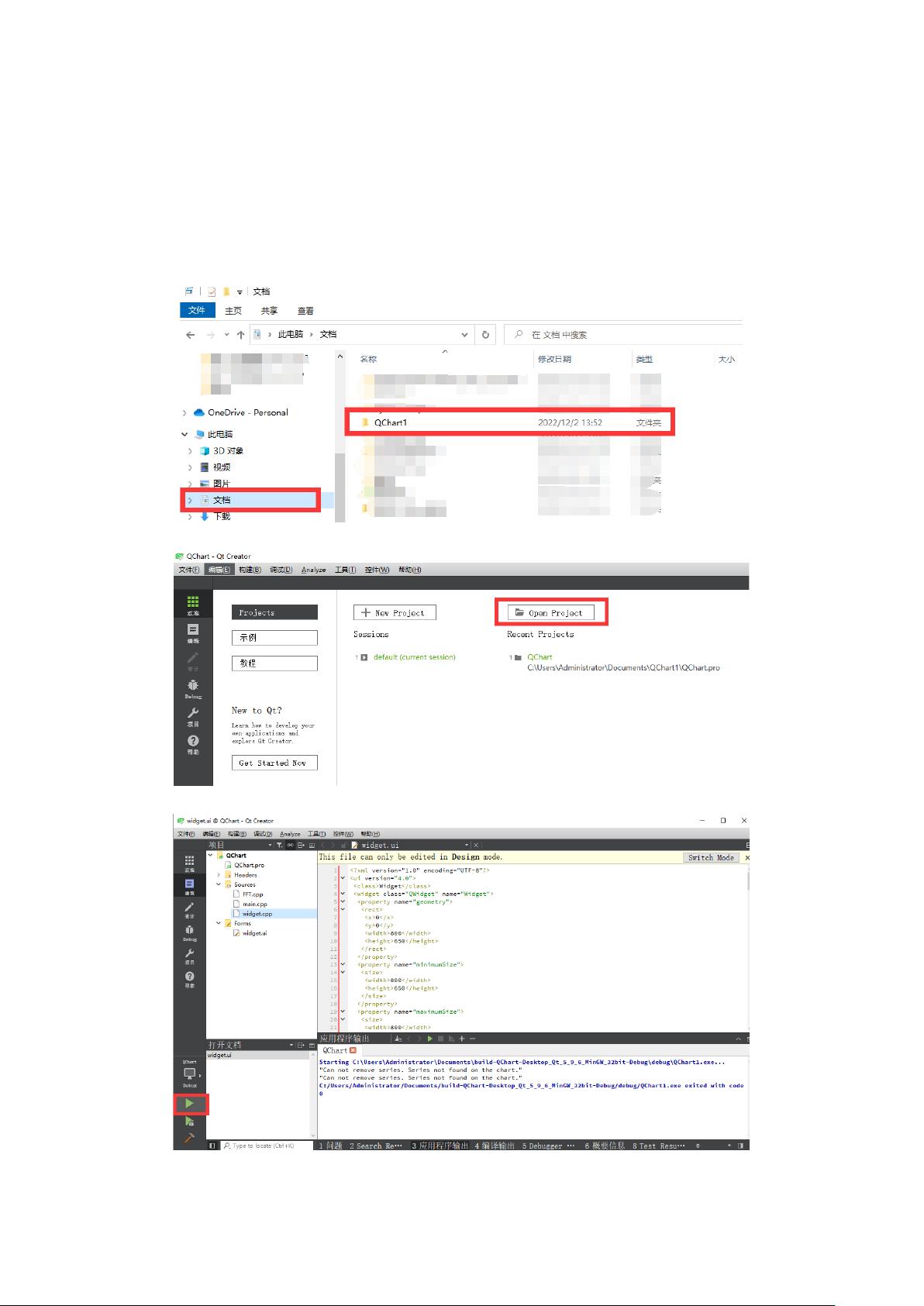Close the QChart output tab with red X
The height and width of the screenshot is (1306, 924).
click(x=353, y=1050)
